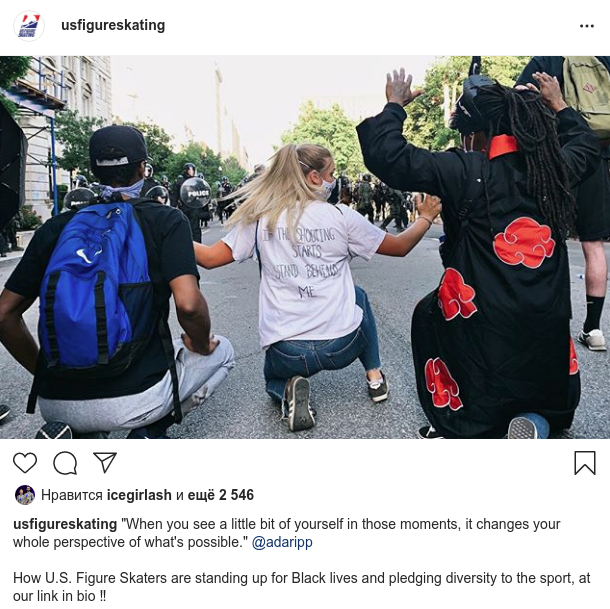Open icegirlash profile from likes line

(x=139, y=495)
